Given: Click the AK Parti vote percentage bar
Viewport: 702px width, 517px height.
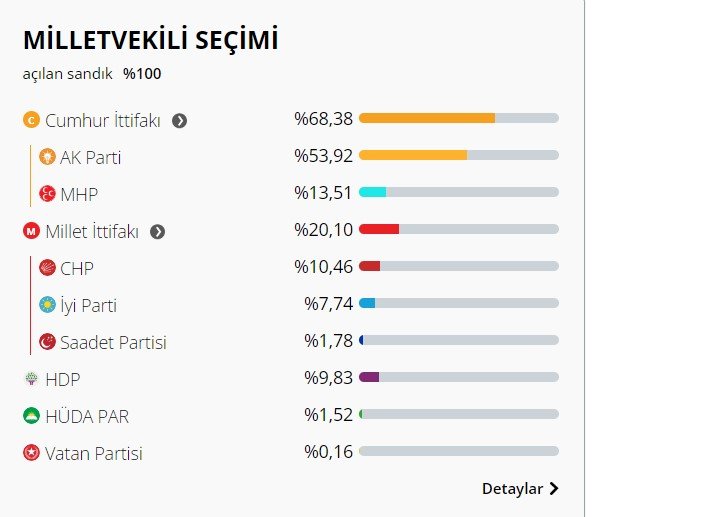Looking at the screenshot, I should [x=458, y=155].
